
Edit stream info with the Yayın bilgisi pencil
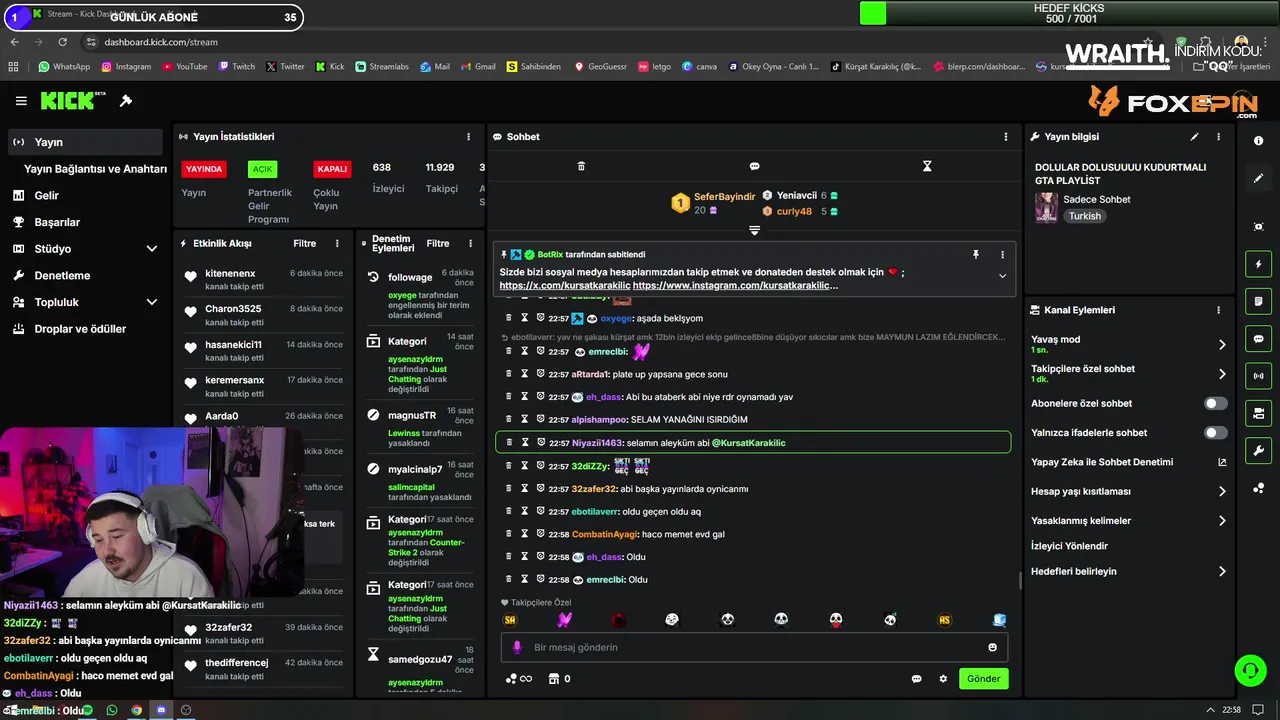coord(1194,137)
